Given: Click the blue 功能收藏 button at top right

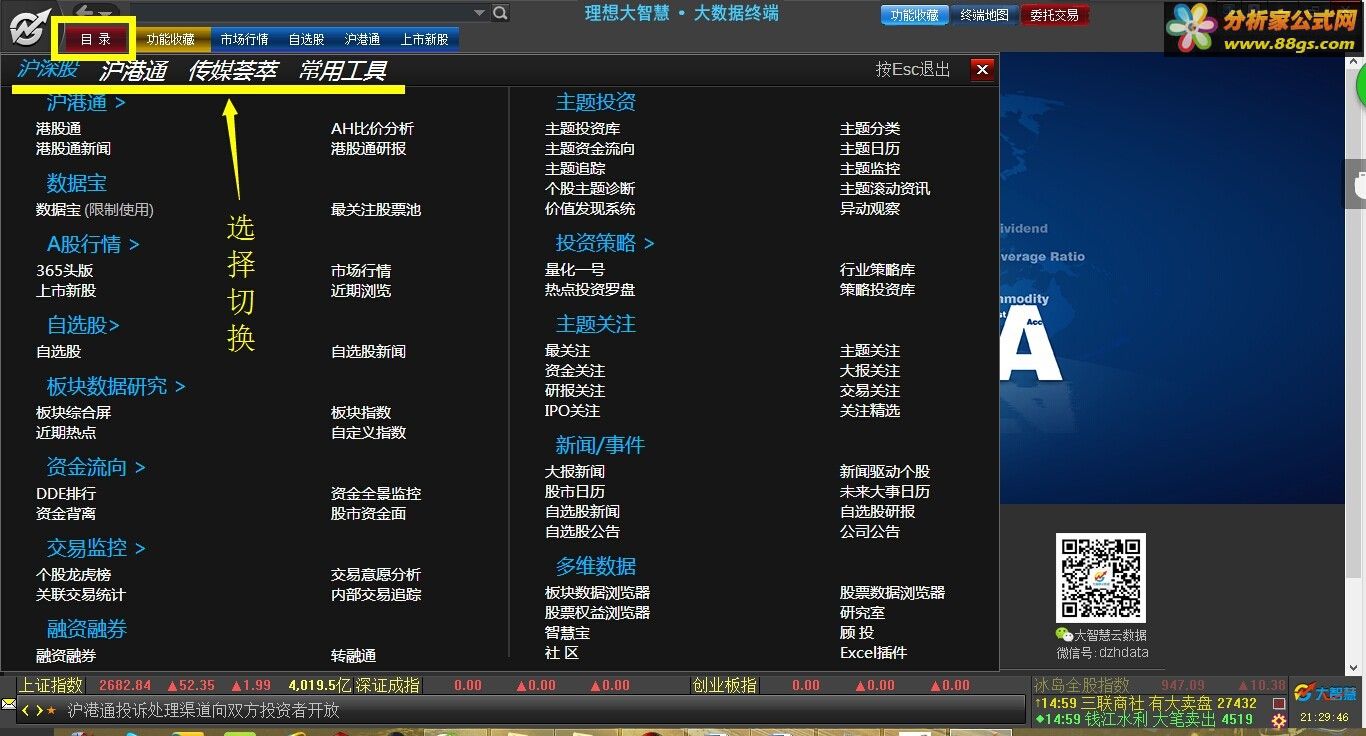Looking at the screenshot, I should coord(914,15).
